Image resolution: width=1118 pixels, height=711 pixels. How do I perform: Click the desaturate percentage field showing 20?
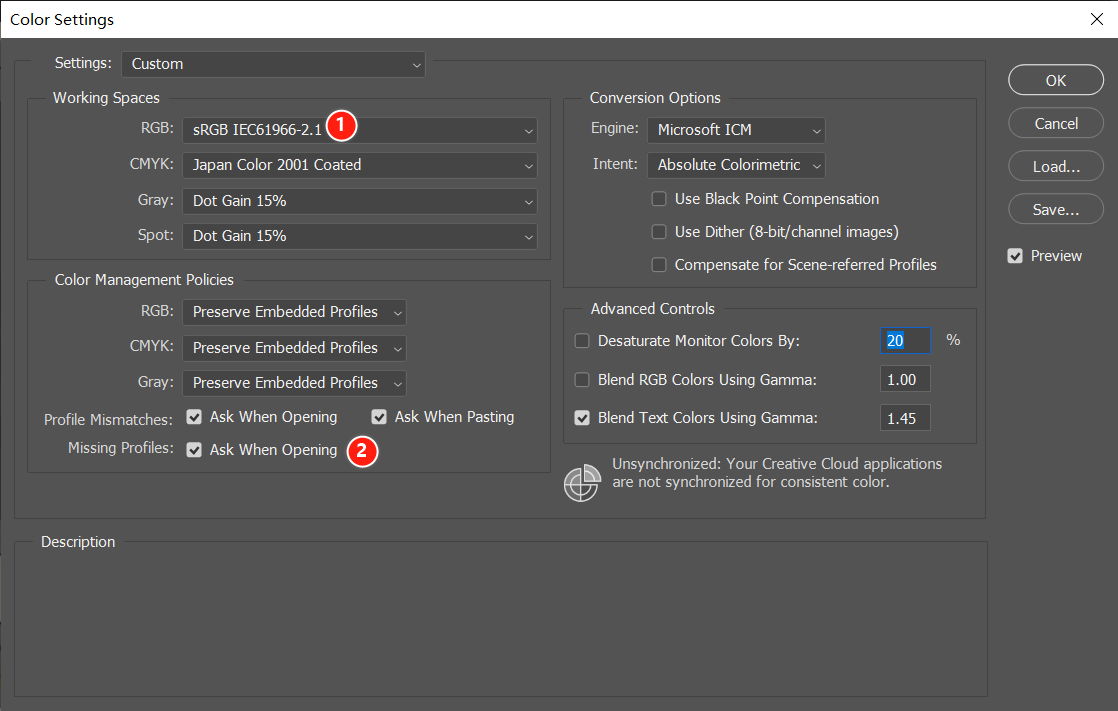click(905, 341)
